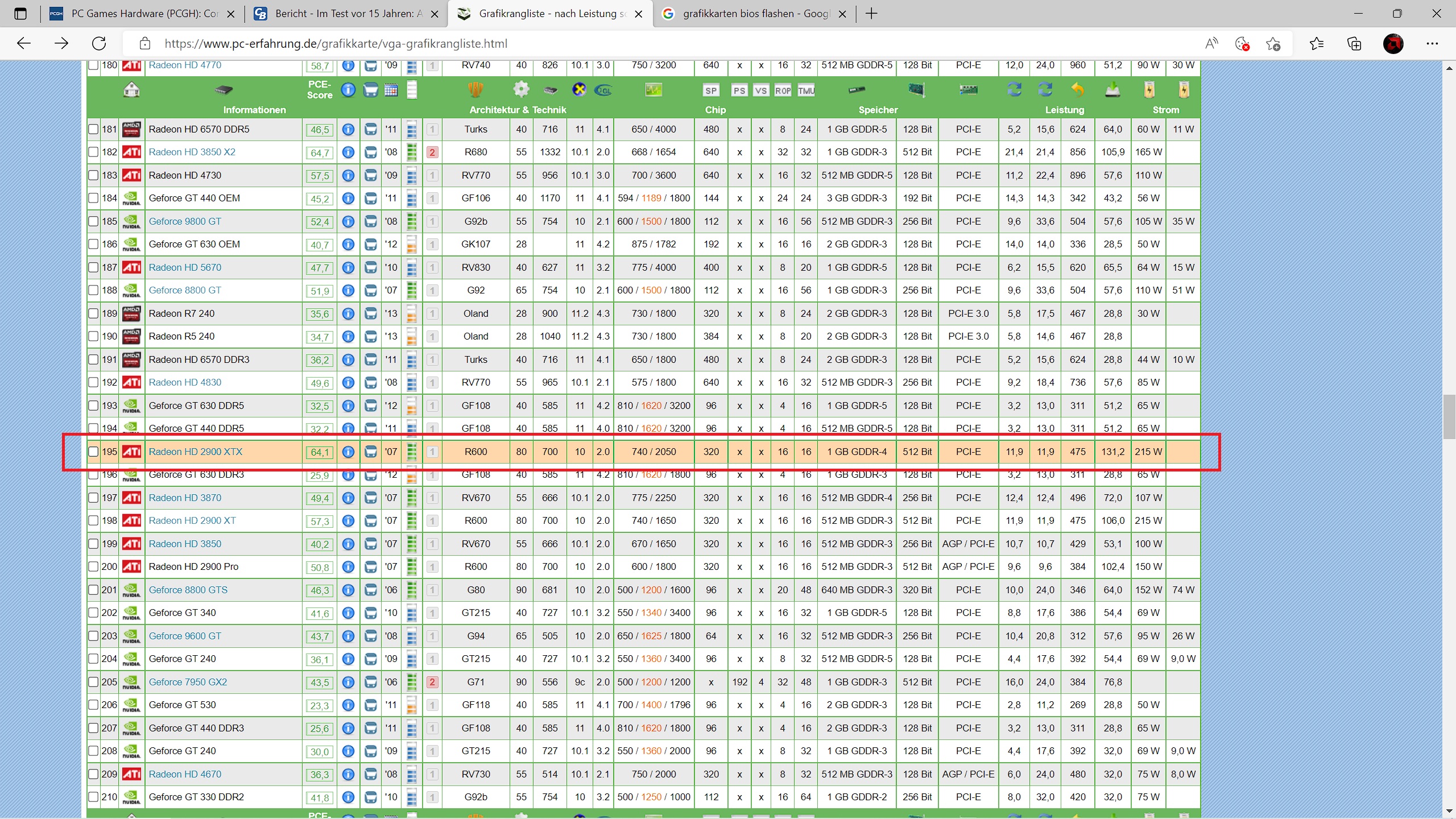Open Read aloud in the address bar

click(1211, 44)
